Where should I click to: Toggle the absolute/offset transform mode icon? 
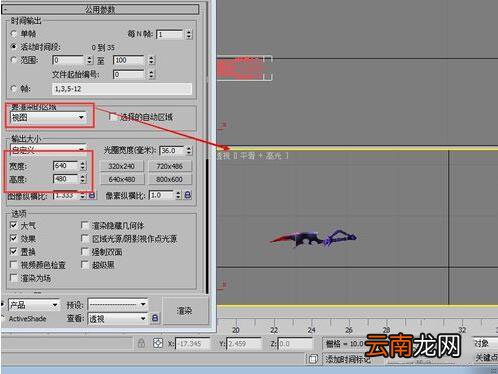pos(158,343)
